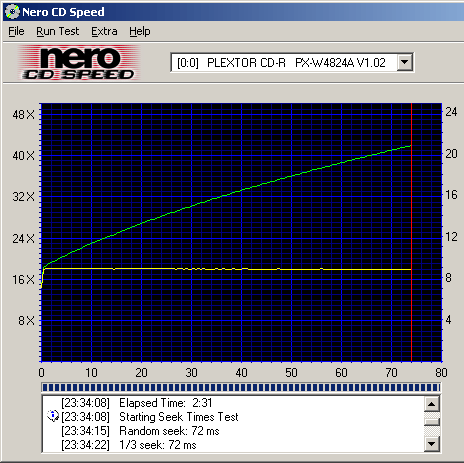
Task: Click the 80 minute axis label
Action: [x=441, y=372]
